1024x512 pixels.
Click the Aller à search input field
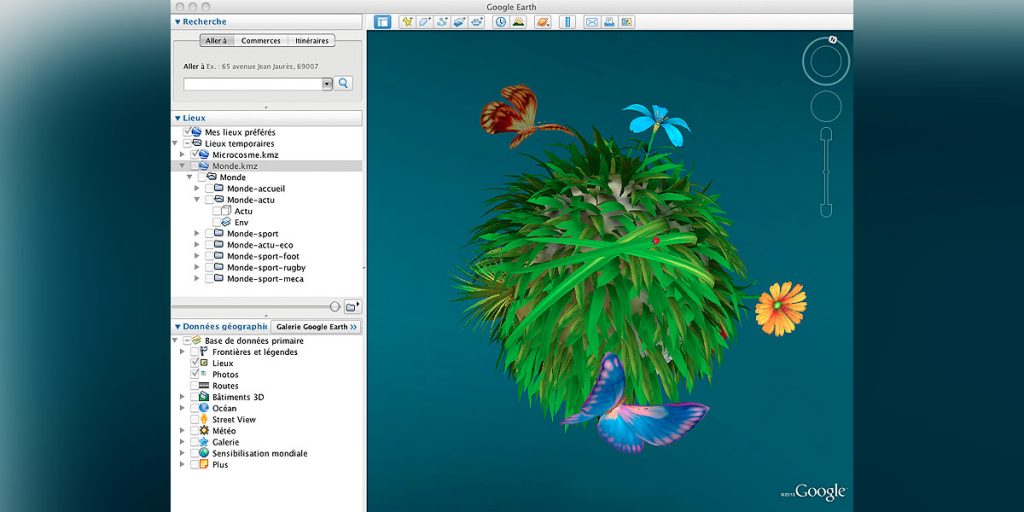tap(252, 84)
